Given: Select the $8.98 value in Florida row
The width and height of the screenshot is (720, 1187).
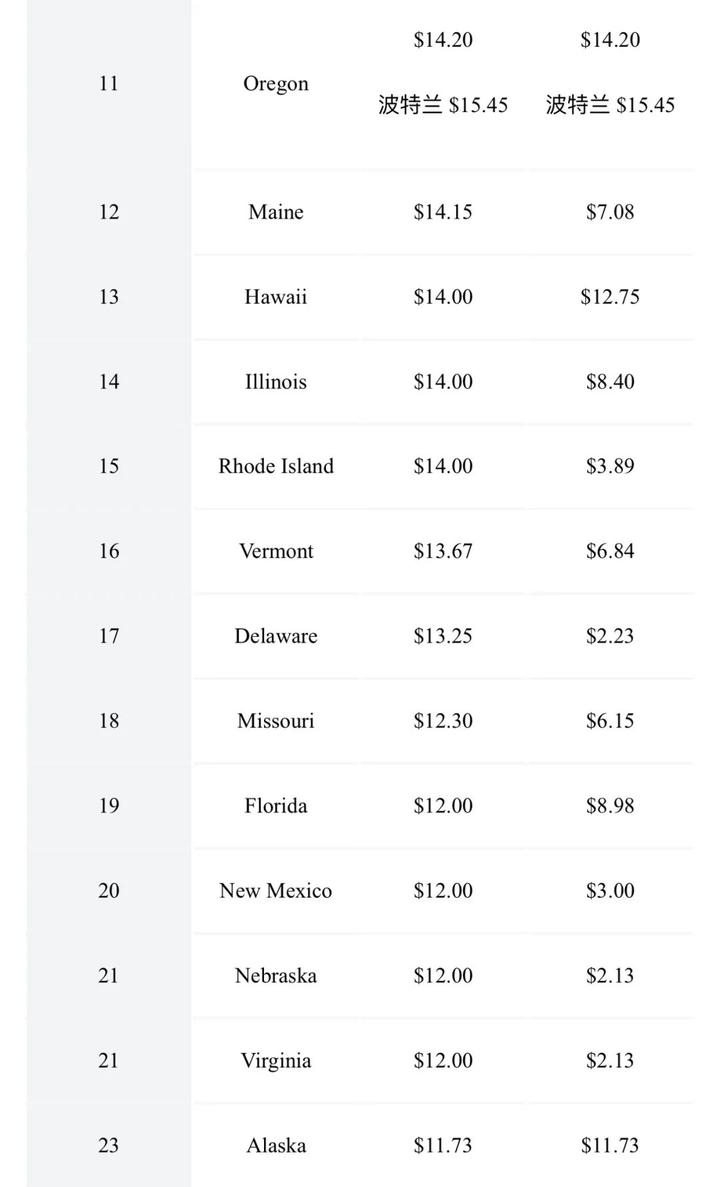Looking at the screenshot, I should (x=610, y=806).
